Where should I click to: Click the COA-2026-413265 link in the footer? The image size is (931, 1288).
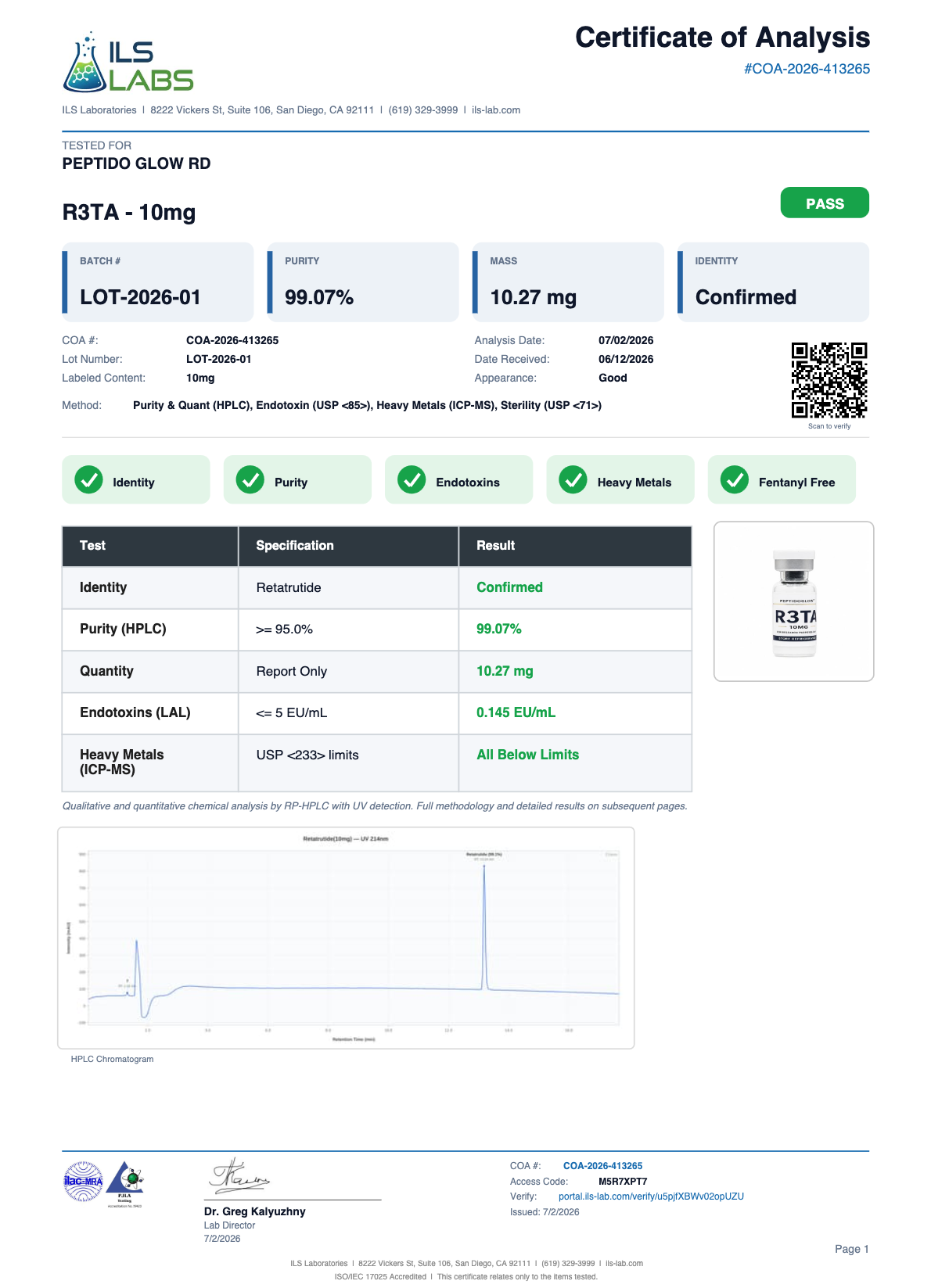coord(602,1166)
